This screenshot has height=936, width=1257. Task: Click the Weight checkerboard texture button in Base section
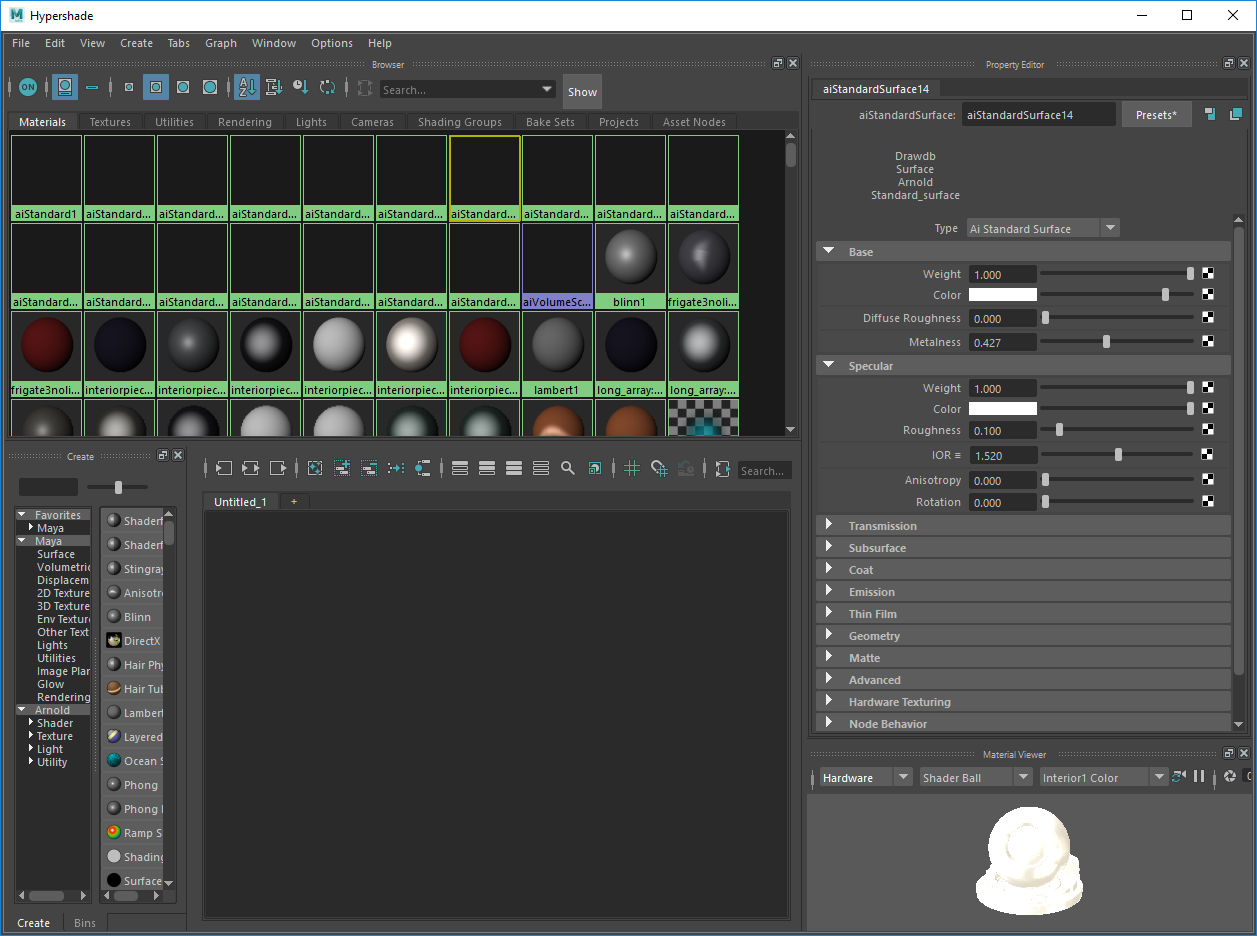coord(1209,273)
